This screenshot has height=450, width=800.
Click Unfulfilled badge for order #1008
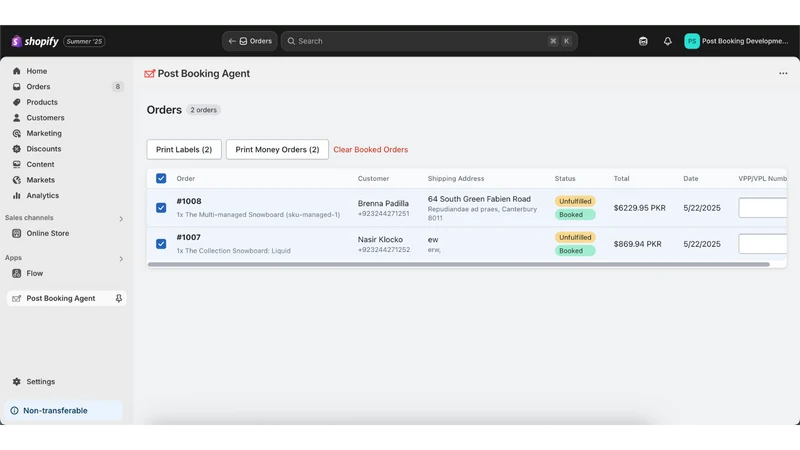[x=575, y=201]
